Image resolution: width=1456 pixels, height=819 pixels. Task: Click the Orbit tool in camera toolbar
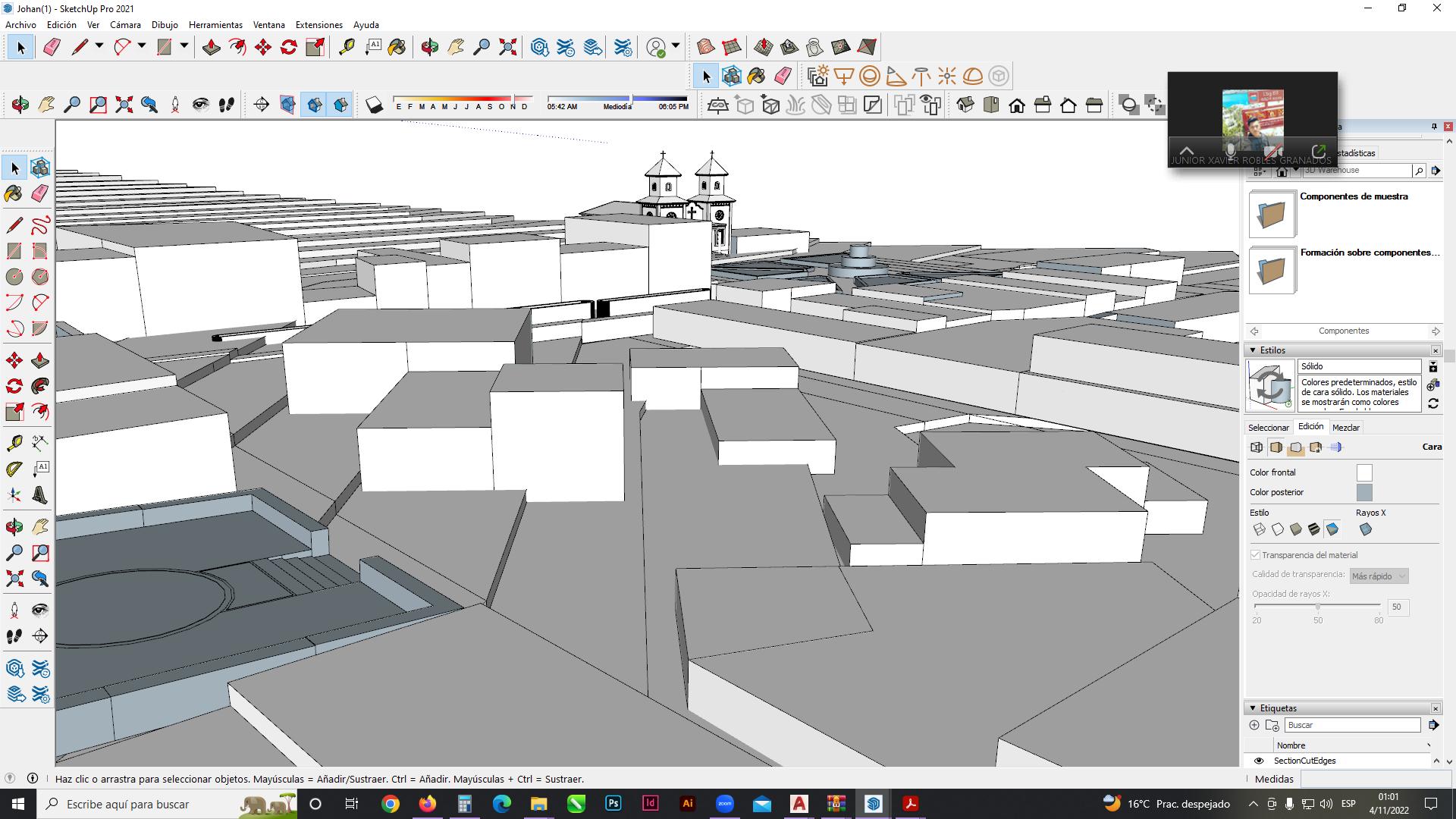point(20,105)
